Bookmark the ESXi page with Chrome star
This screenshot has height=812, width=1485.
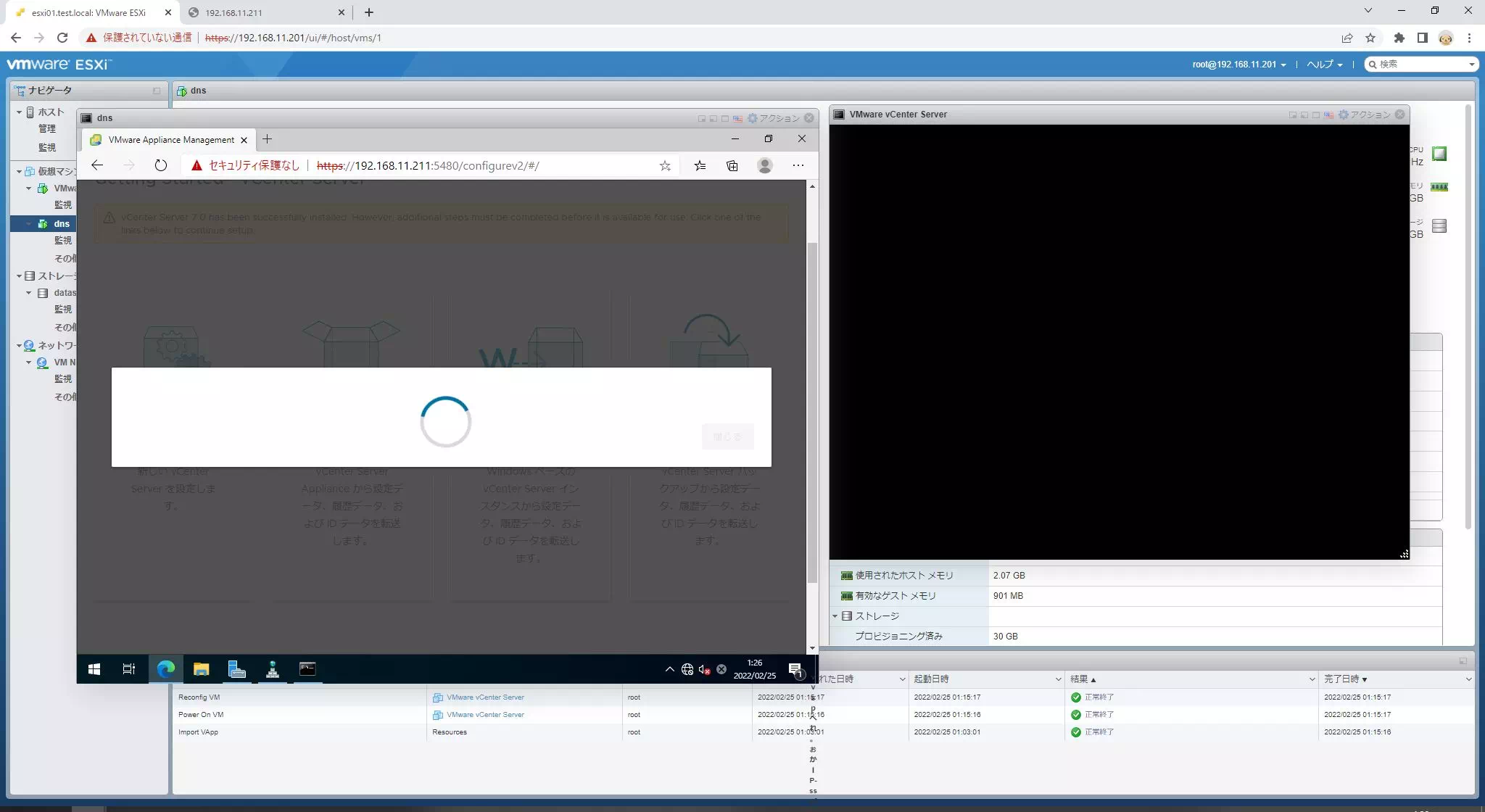pyautogui.click(x=1370, y=38)
